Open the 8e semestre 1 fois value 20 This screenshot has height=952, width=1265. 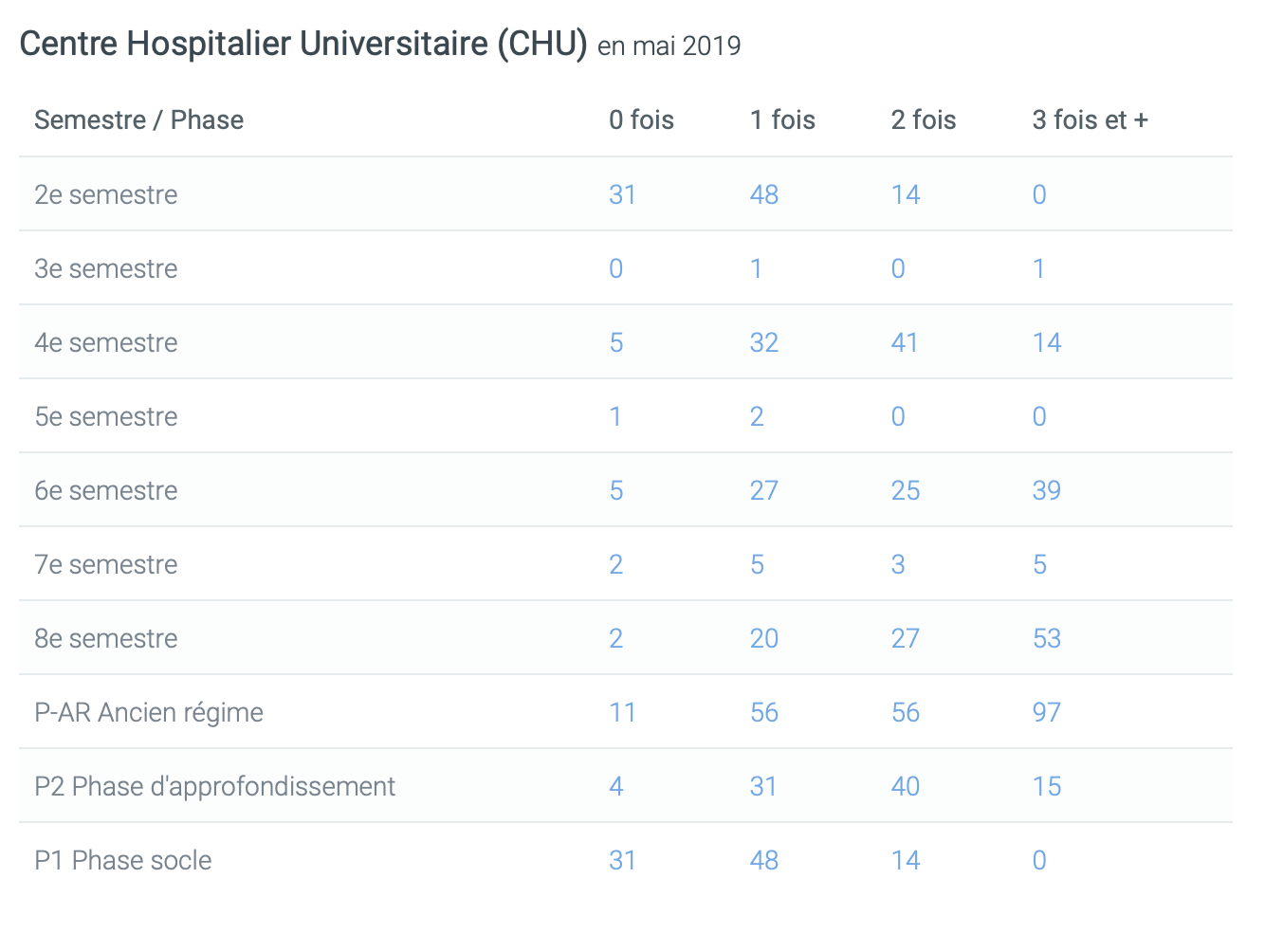(763, 638)
